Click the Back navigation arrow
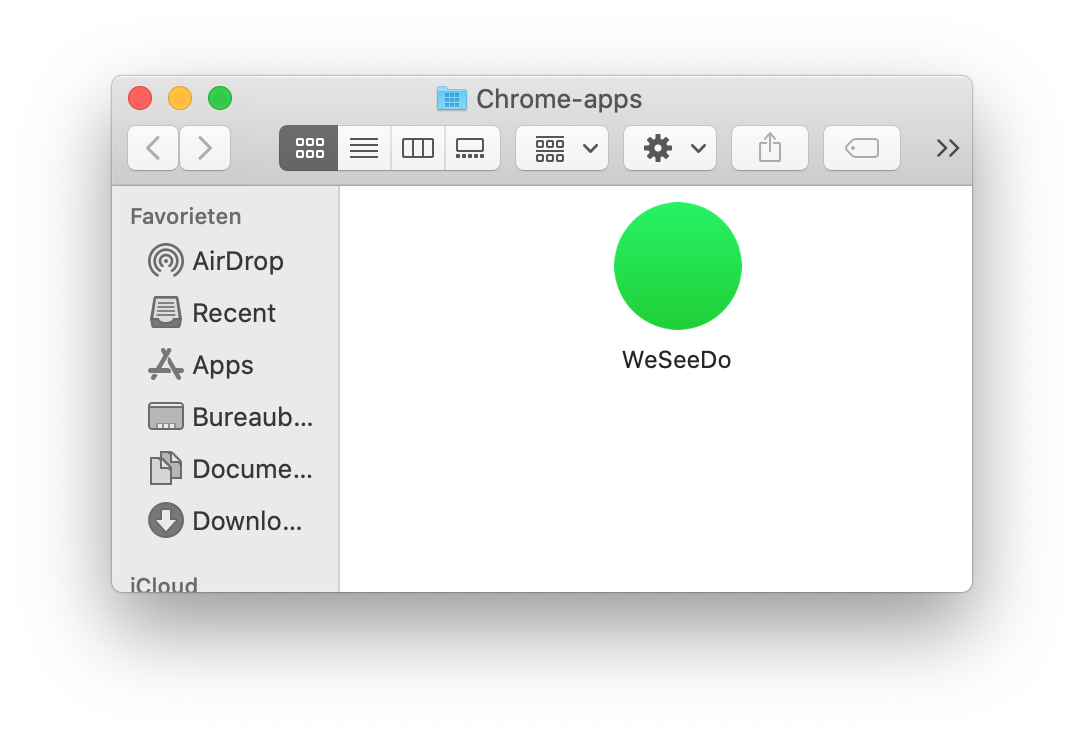Image resolution: width=1084 pixels, height=740 pixels. (153, 148)
